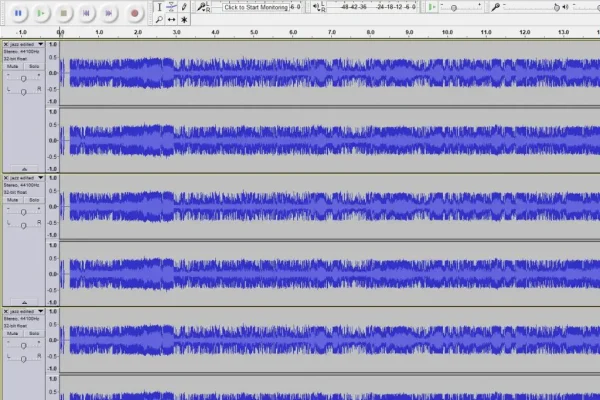Start playback with the green Play button
The width and height of the screenshot is (600, 400).
pos(41,13)
